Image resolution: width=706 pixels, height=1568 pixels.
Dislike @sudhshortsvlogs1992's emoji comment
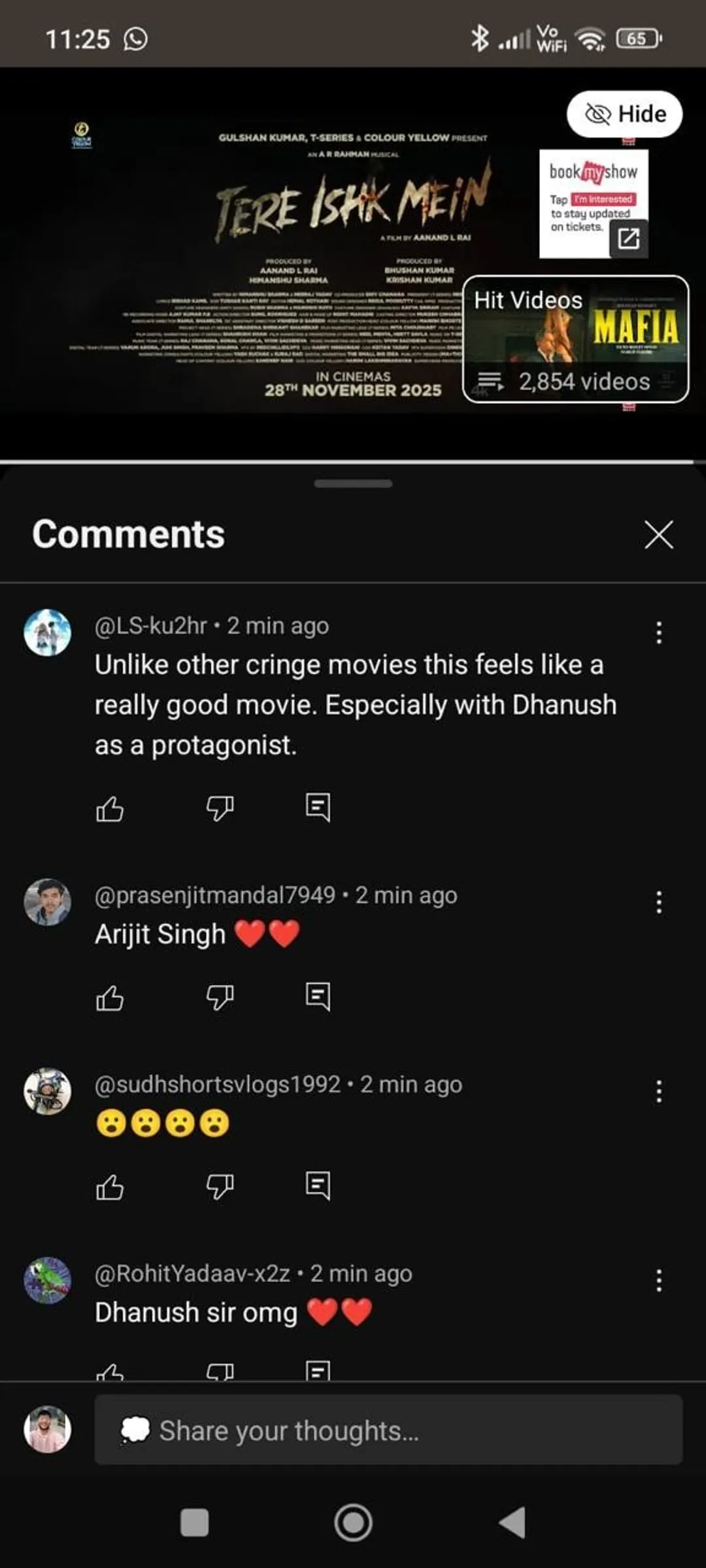click(x=220, y=1186)
